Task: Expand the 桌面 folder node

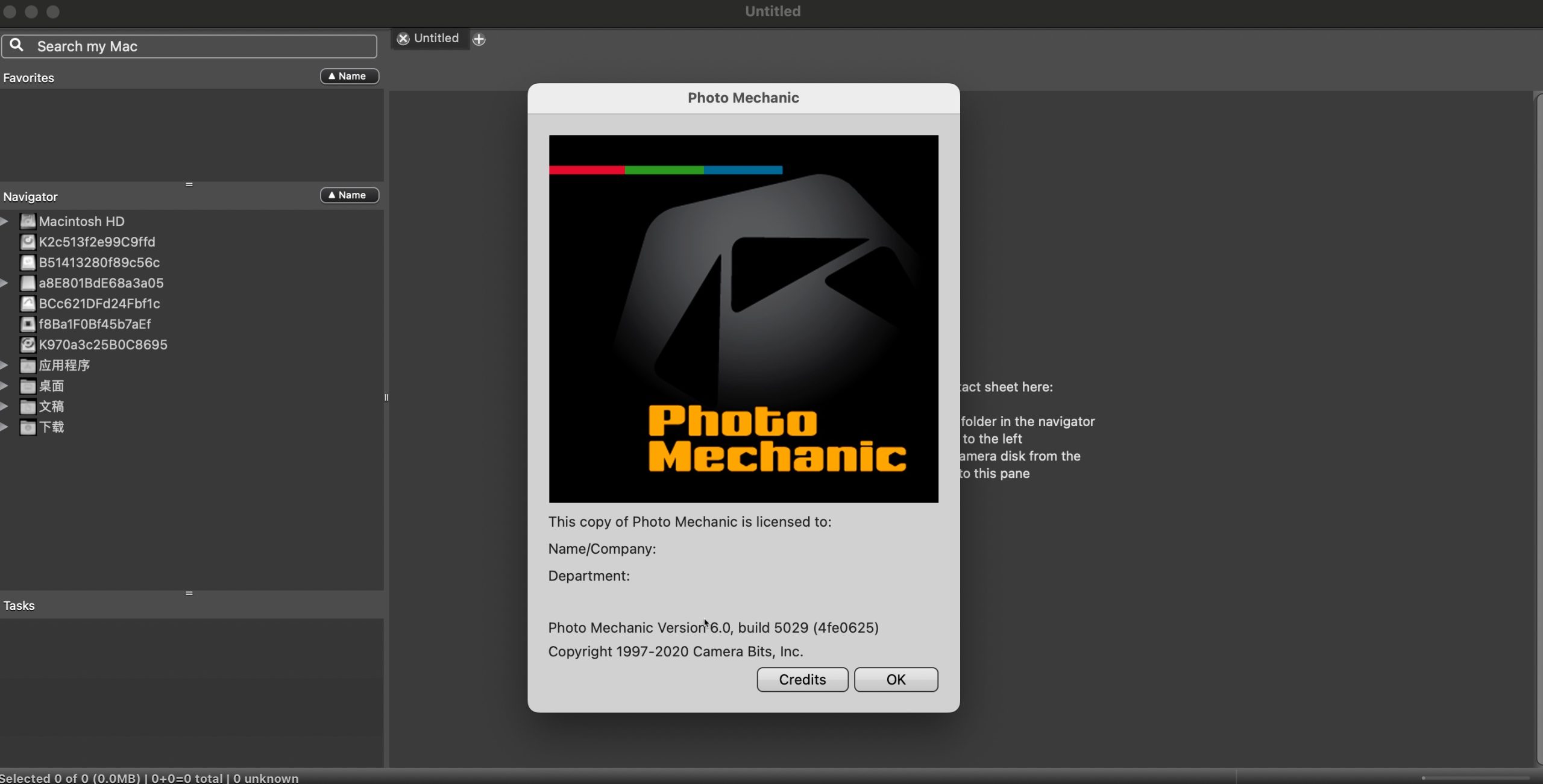Action: (x=4, y=386)
